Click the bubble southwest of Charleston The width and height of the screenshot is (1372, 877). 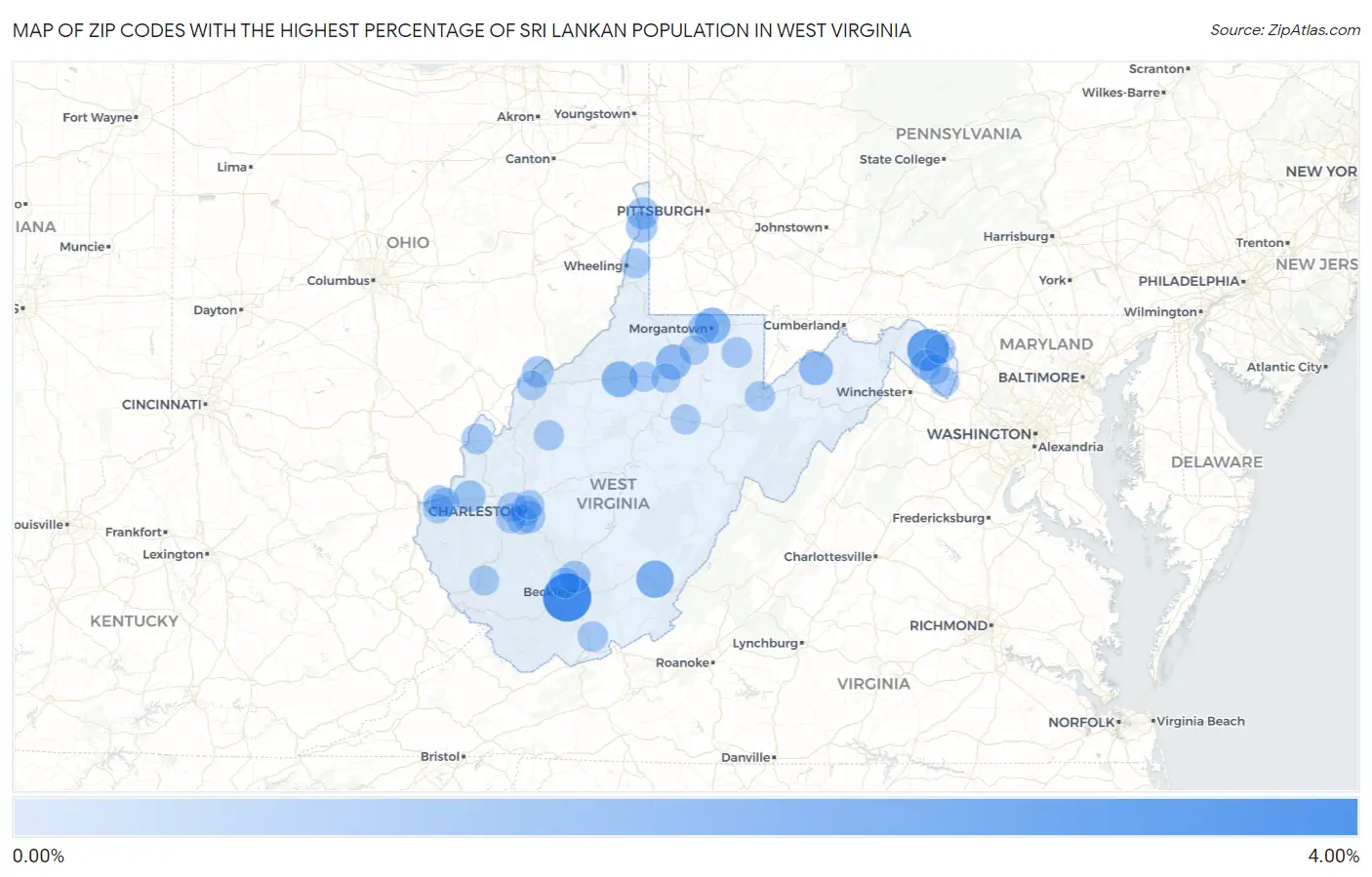pos(484,580)
